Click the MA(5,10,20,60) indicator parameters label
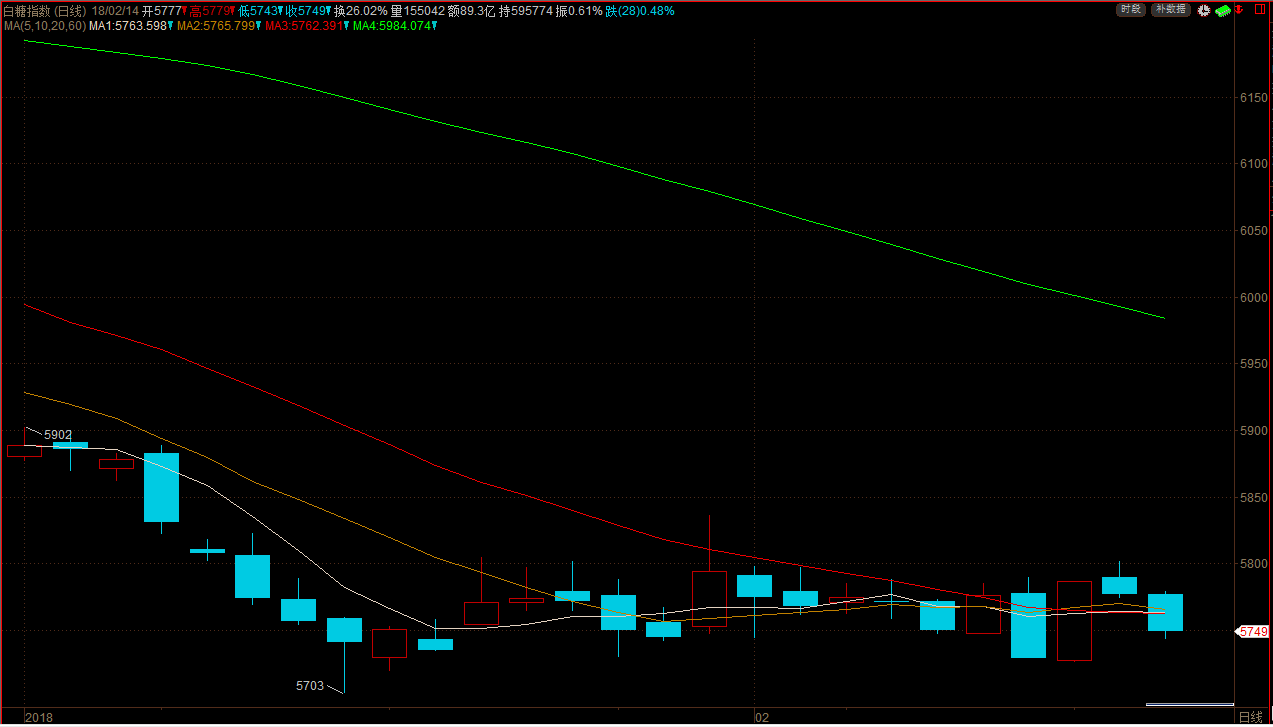This screenshot has height=727, width=1273. (44, 25)
